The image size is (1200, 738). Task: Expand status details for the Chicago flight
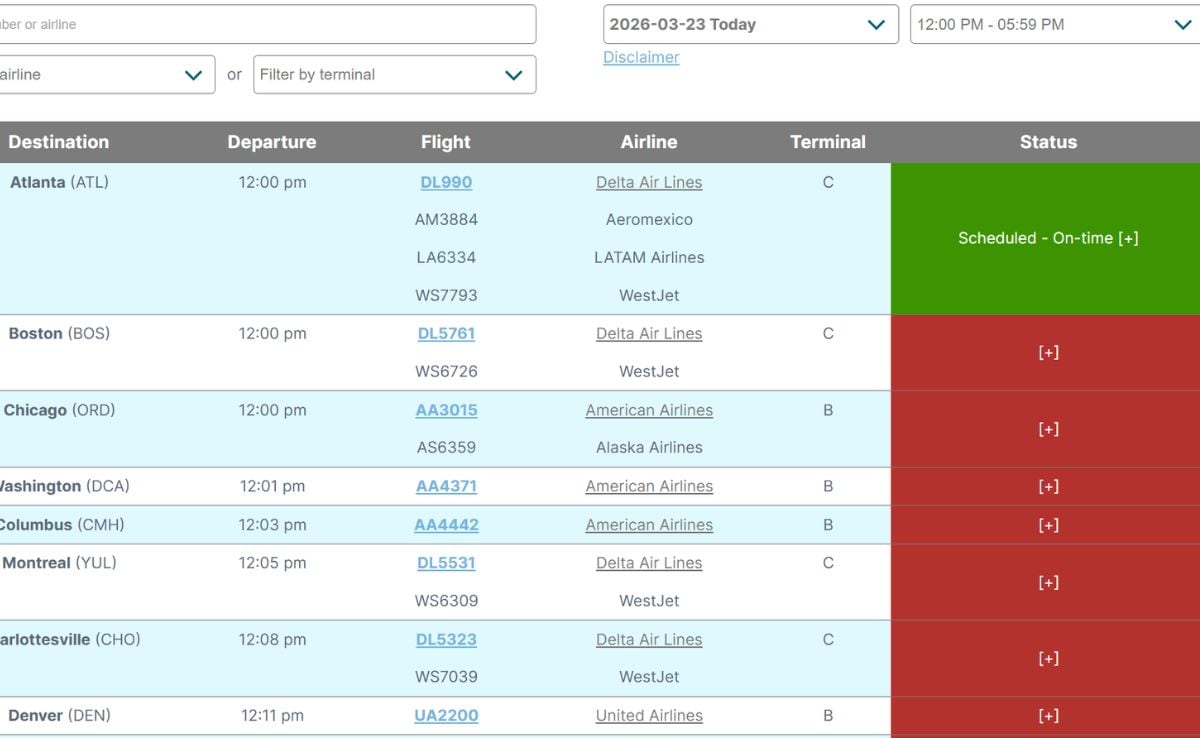[x=1048, y=429]
